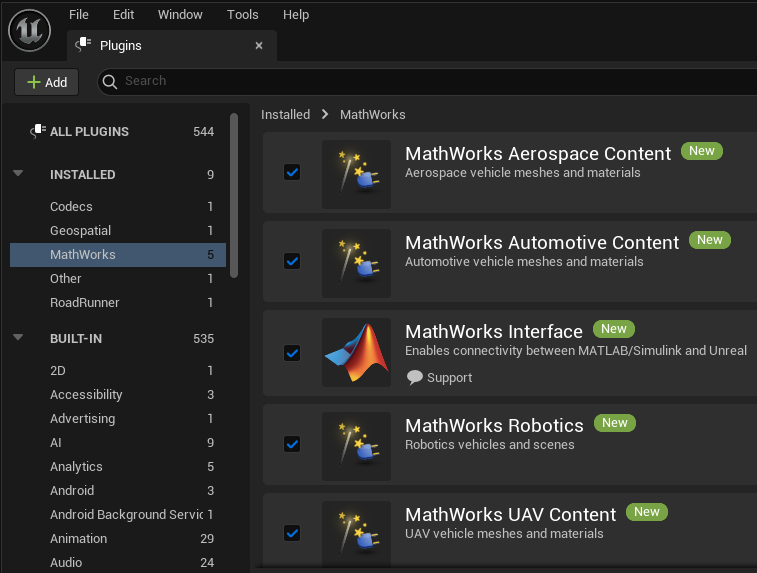Click the Unreal Engine logo icon

click(30, 30)
